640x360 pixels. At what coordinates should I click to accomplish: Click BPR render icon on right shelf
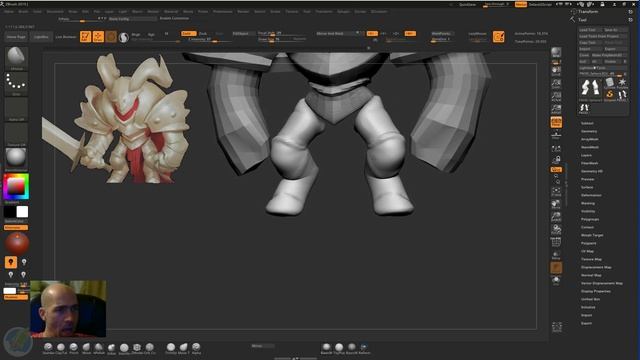(x=556, y=53)
